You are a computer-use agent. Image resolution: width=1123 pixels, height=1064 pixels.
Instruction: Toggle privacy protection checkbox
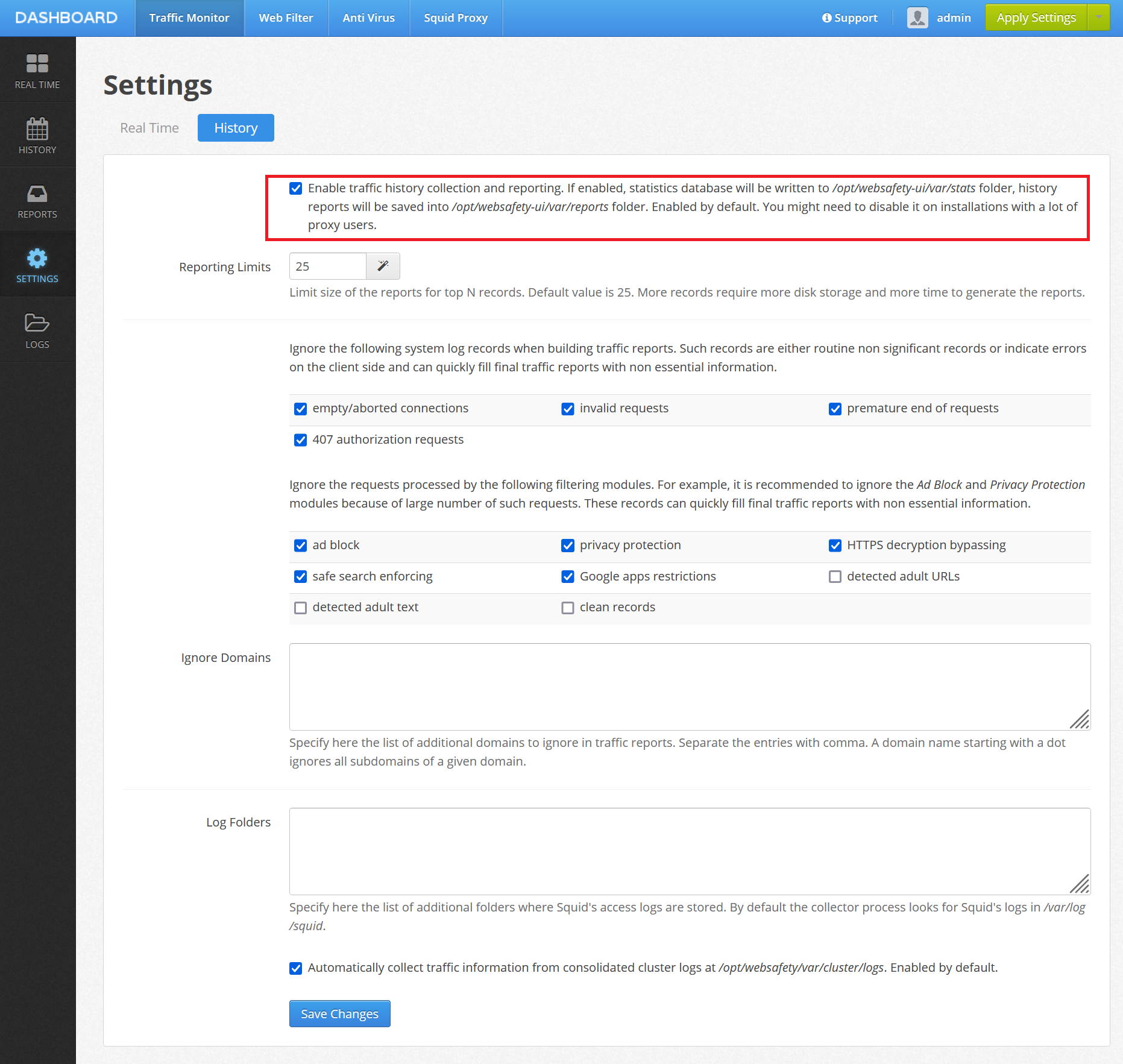pyautogui.click(x=568, y=546)
